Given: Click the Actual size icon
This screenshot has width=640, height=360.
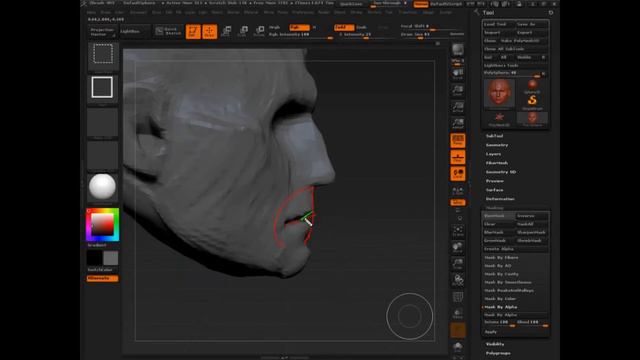Looking at the screenshot, I should pyautogui.click(x=458, y=107).
